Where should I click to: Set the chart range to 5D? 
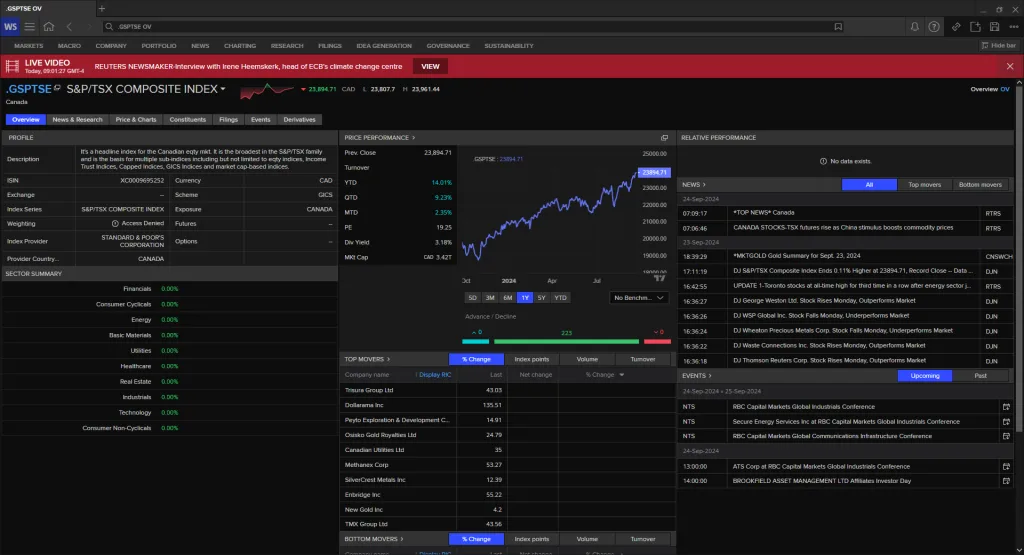(472, 298)
